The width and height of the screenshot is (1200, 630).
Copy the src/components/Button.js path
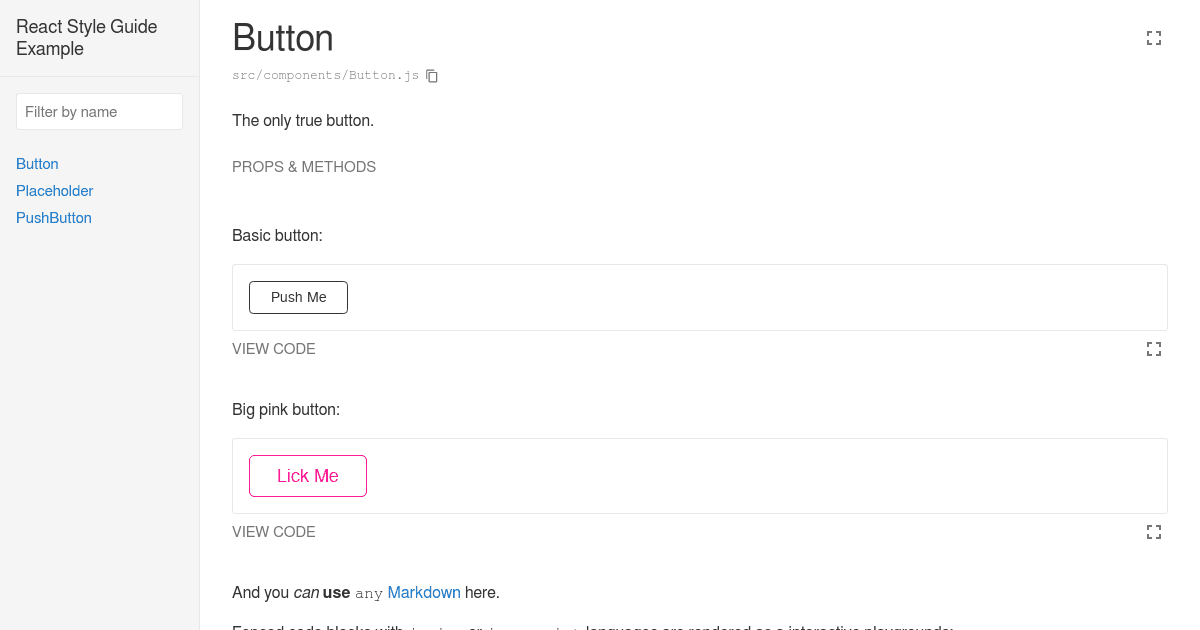pyautogui.click(x=431, y=75)
